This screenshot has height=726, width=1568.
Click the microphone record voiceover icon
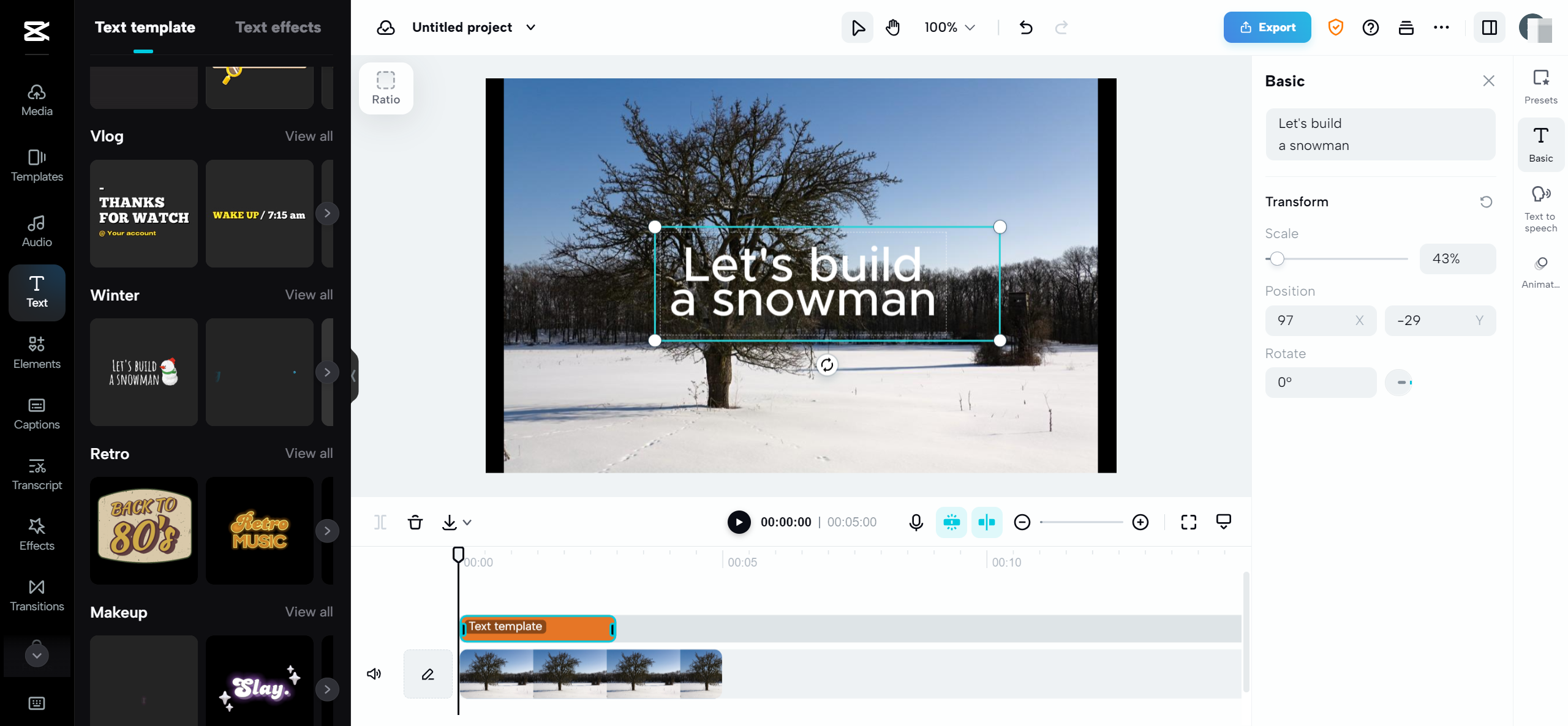pos(916,522)
